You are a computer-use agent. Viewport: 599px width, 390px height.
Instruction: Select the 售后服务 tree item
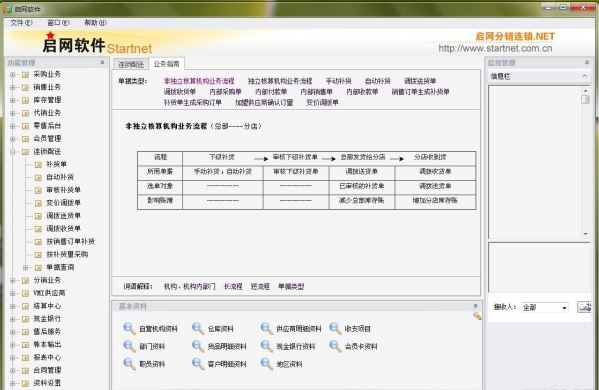(47, 332)
